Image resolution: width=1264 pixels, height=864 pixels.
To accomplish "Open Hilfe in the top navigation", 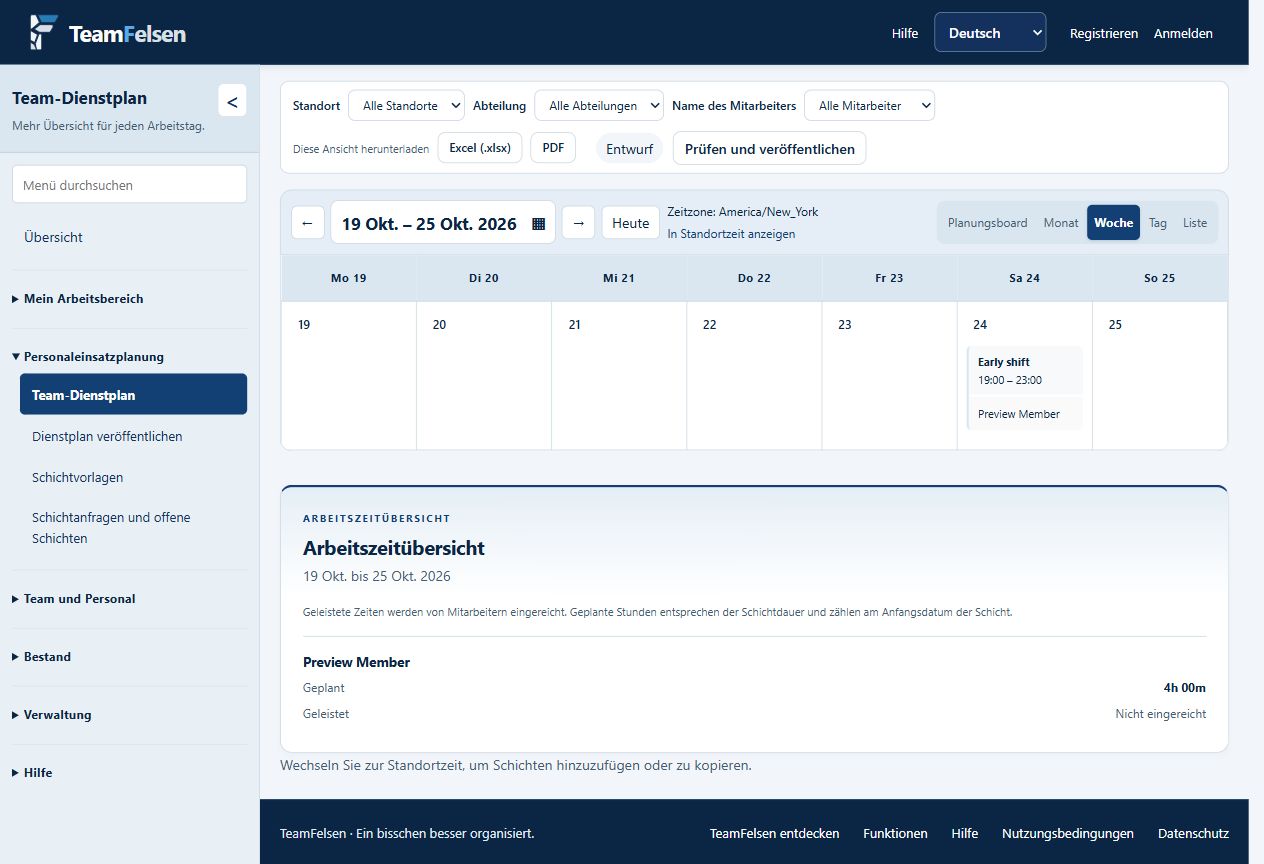I will click(905, 33).
